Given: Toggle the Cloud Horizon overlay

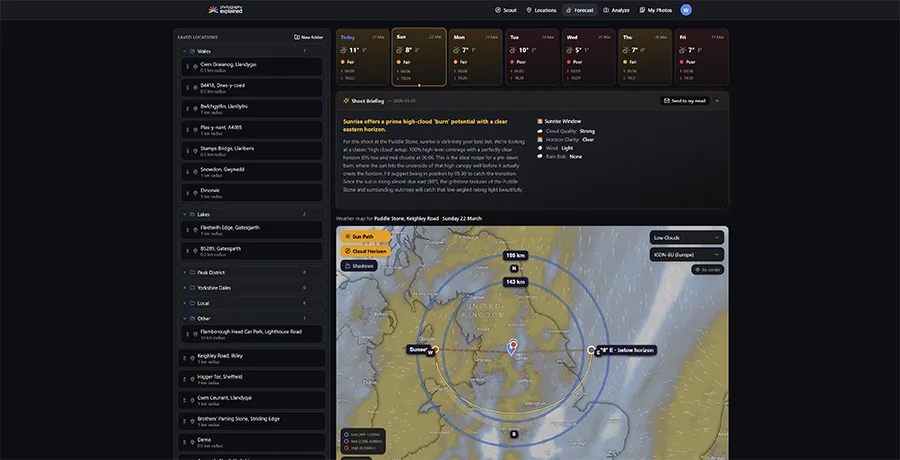Looking at the screenshot, I should click(365, 251).
